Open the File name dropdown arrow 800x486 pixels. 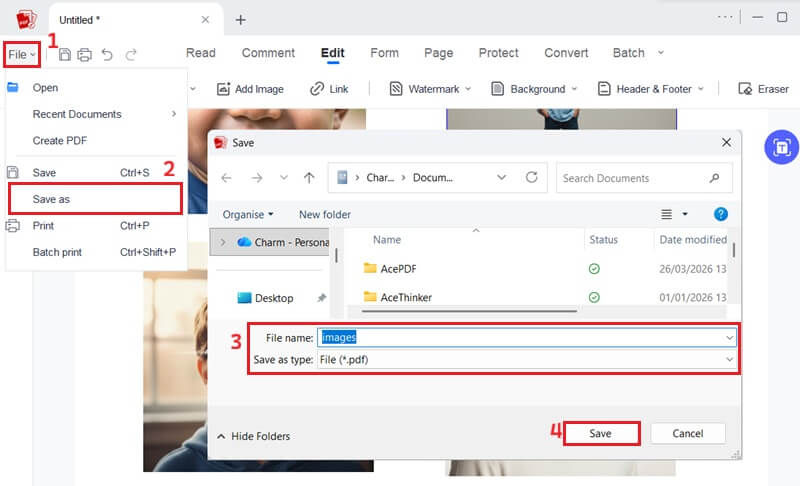tap(730, 338)
